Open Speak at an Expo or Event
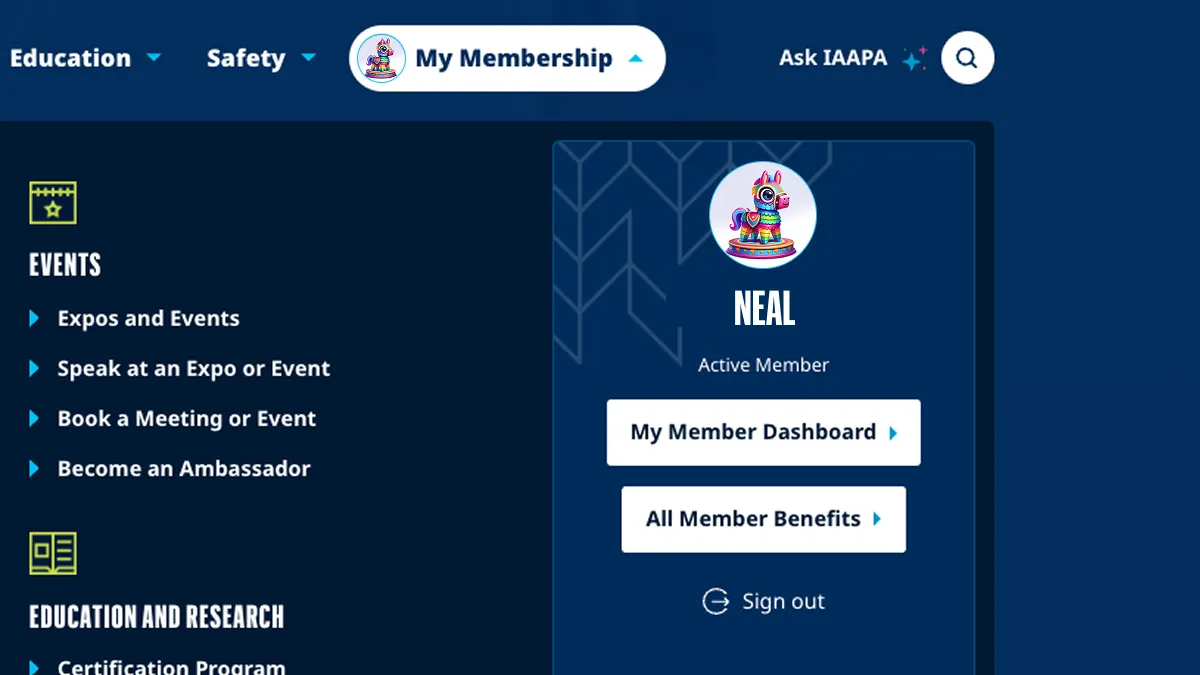 pyautogui.click(x=193, y=368)
